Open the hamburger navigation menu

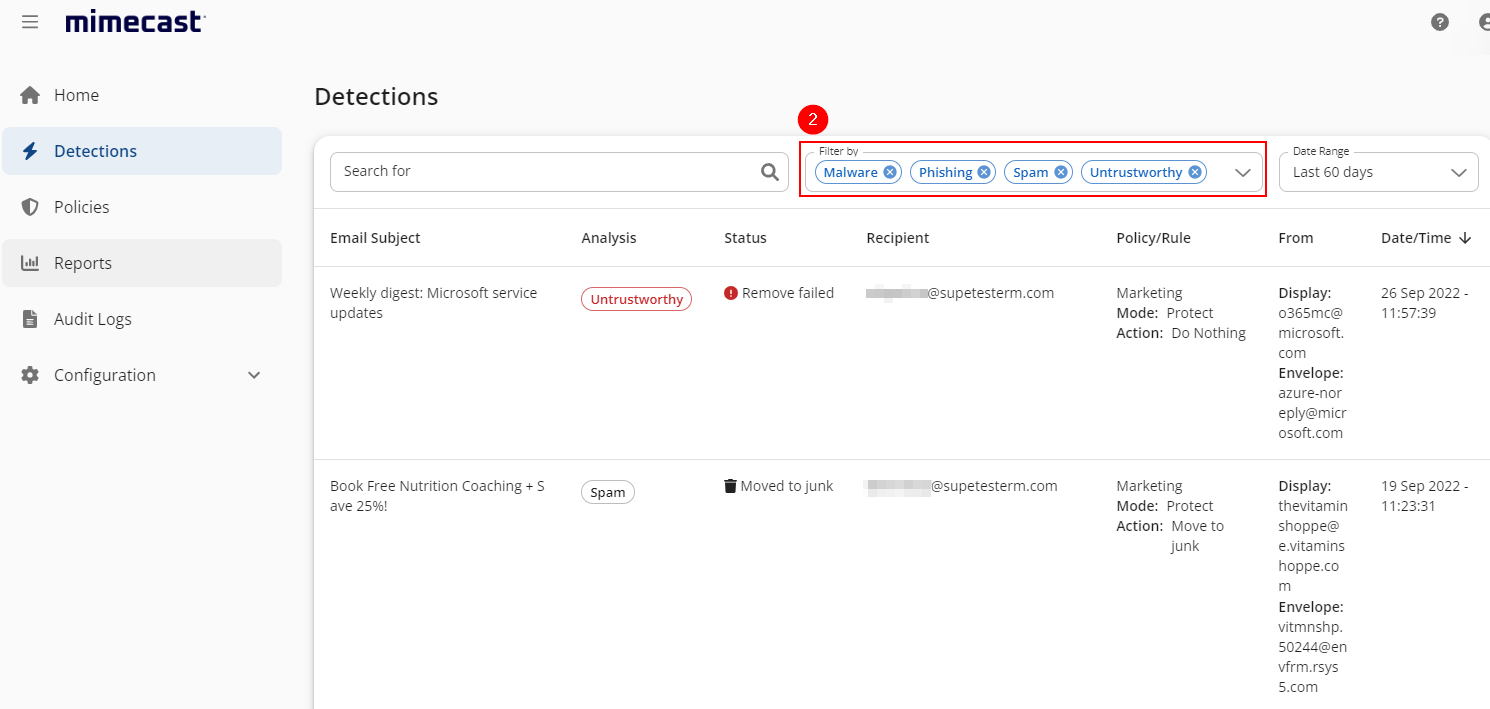click(x=29, y=21)
